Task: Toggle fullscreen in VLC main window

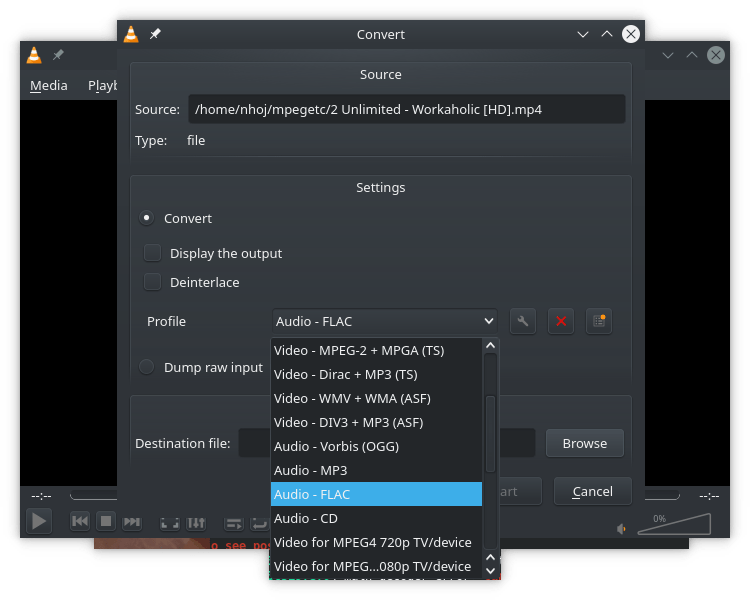Action: click(170, 523)
